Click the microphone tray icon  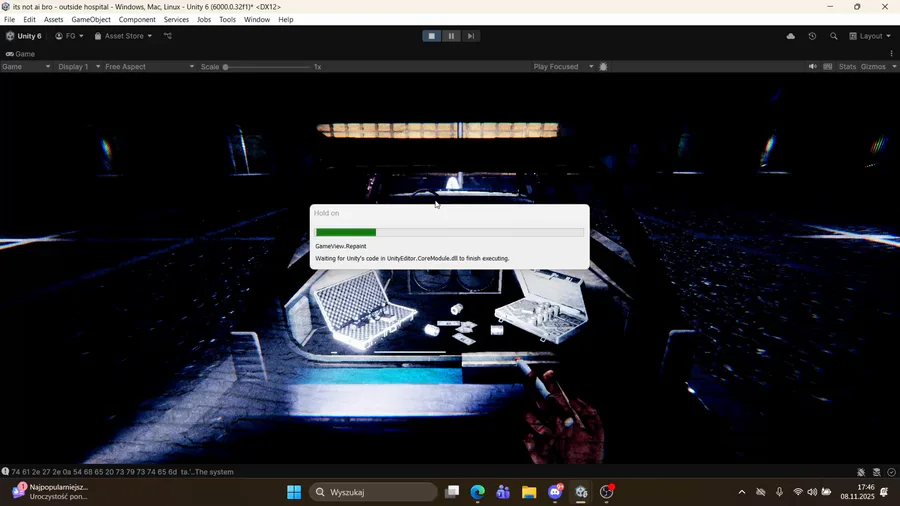point(779,492)
